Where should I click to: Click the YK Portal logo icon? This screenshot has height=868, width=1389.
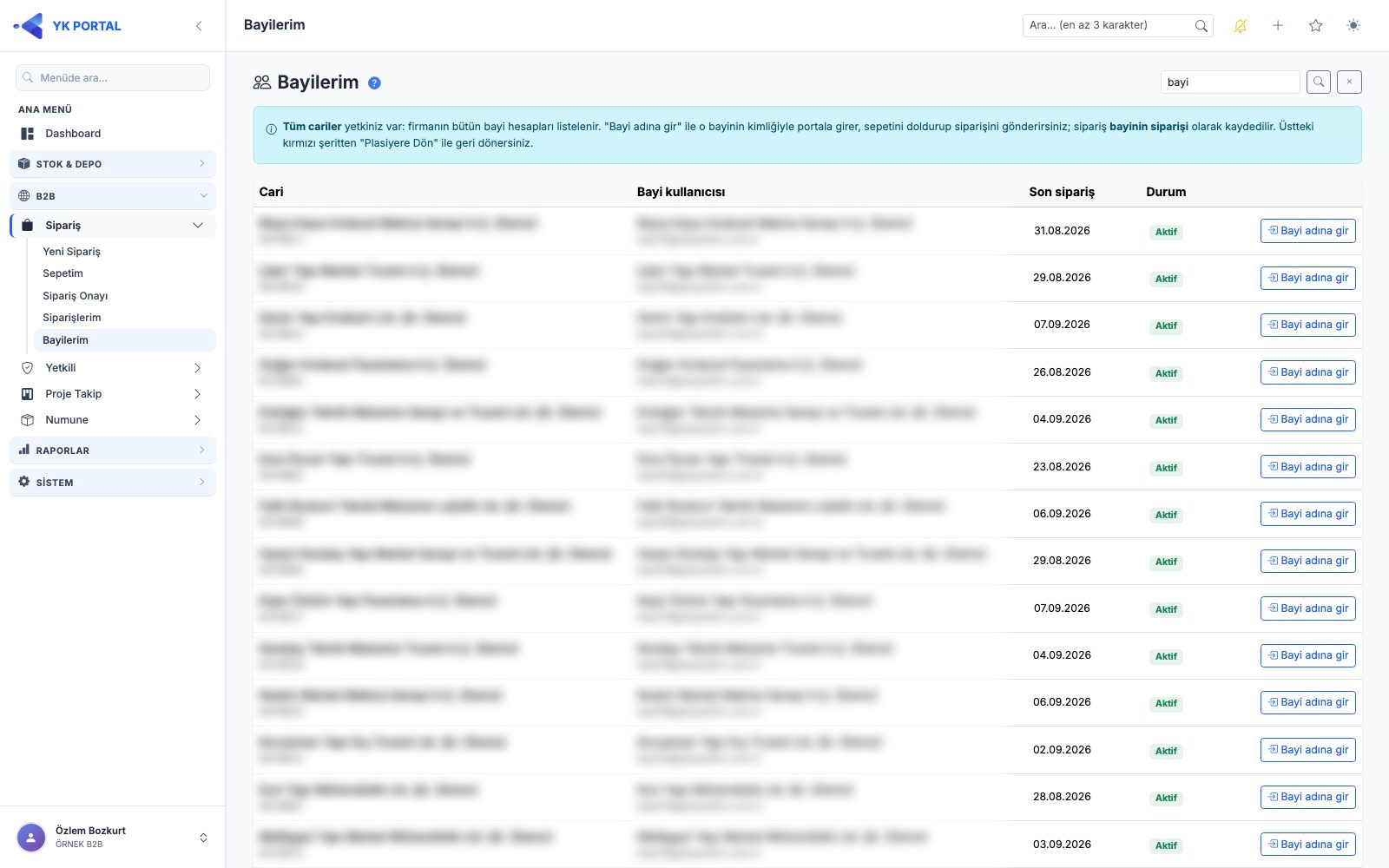tap(29, 26)
